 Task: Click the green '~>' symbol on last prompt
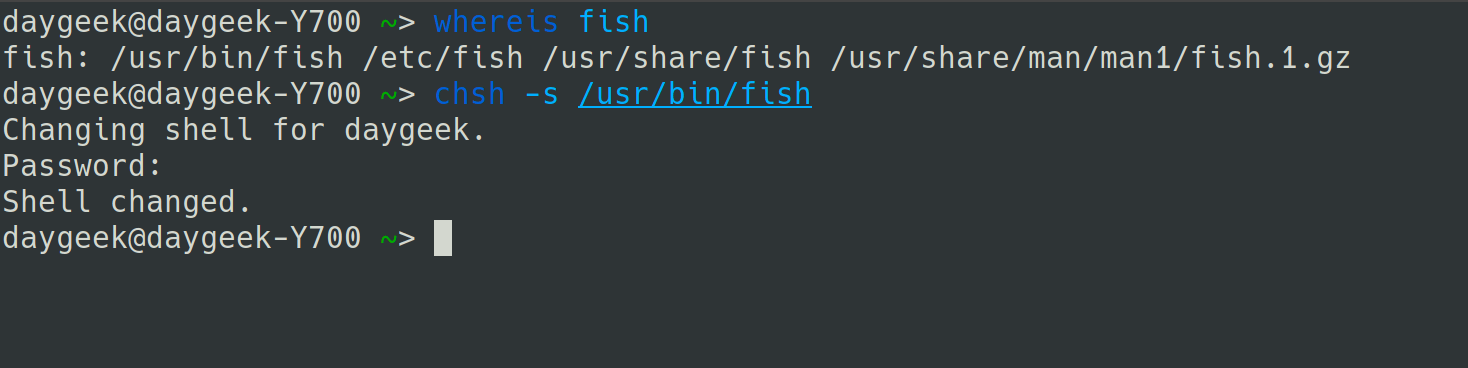click(397, 238)
